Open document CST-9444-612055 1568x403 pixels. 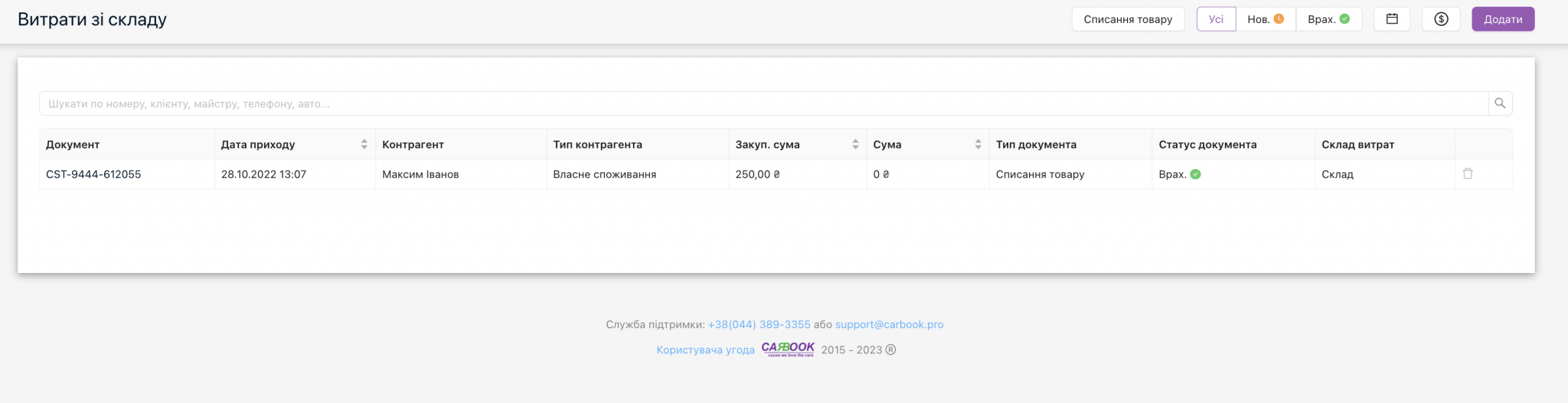(93, 174)
